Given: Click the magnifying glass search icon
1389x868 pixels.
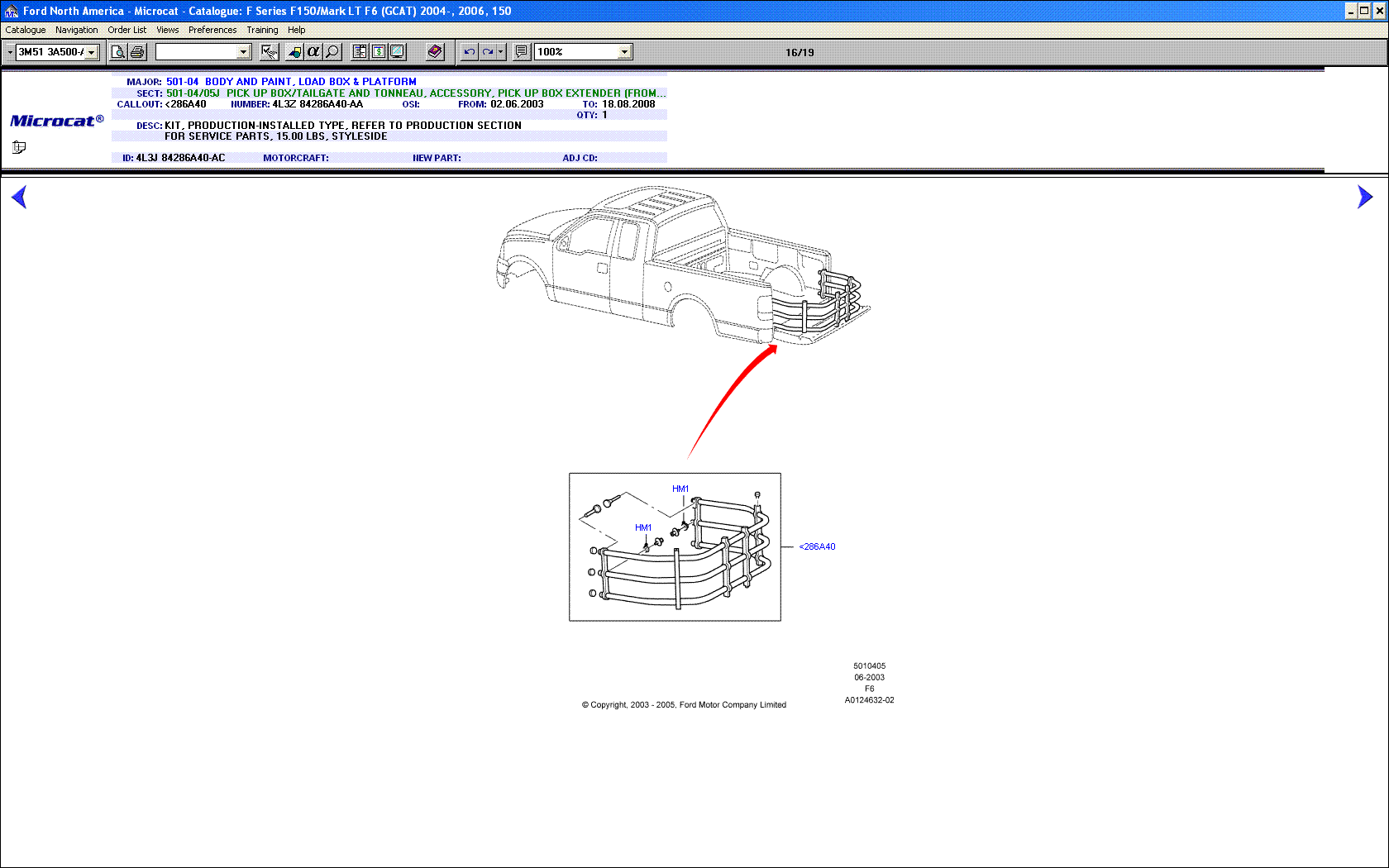Looking at the screenshot, I should [x=332, y=52].
